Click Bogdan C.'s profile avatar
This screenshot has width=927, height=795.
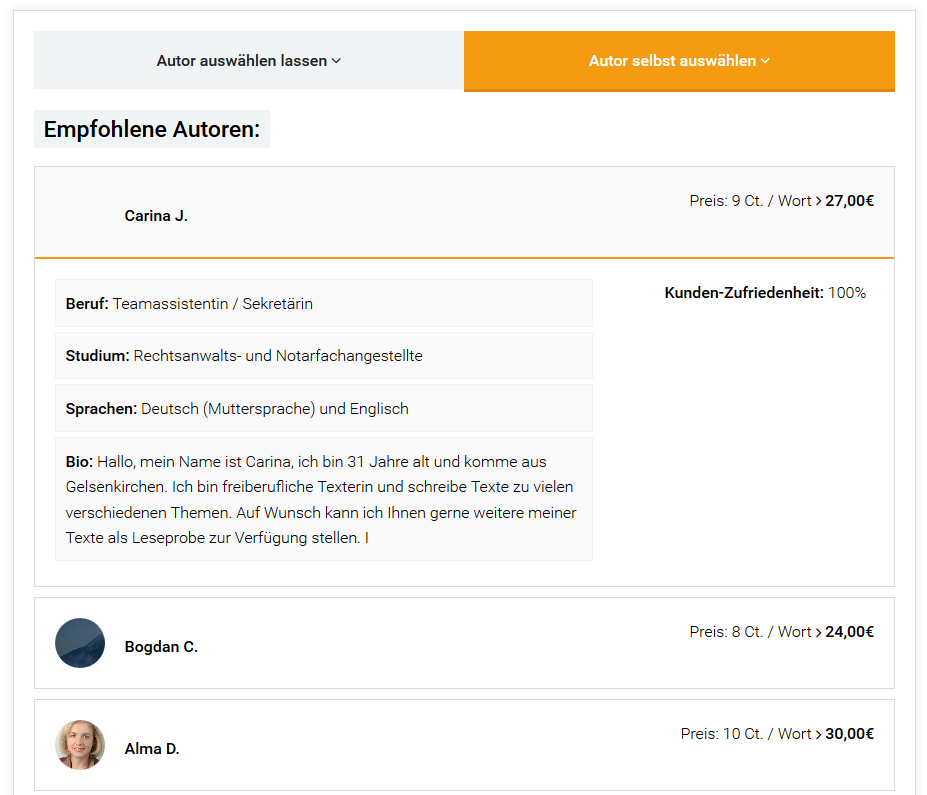pos(80,643)
